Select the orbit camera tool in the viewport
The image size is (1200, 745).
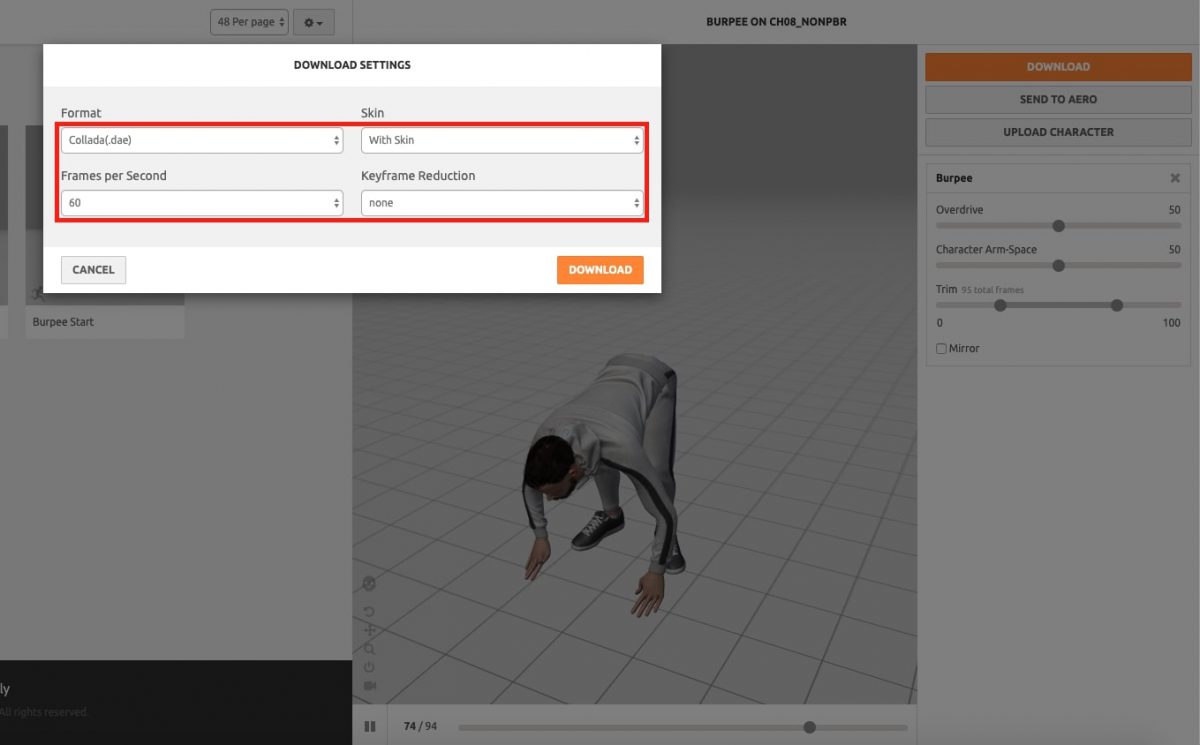(x=369, y=583)
